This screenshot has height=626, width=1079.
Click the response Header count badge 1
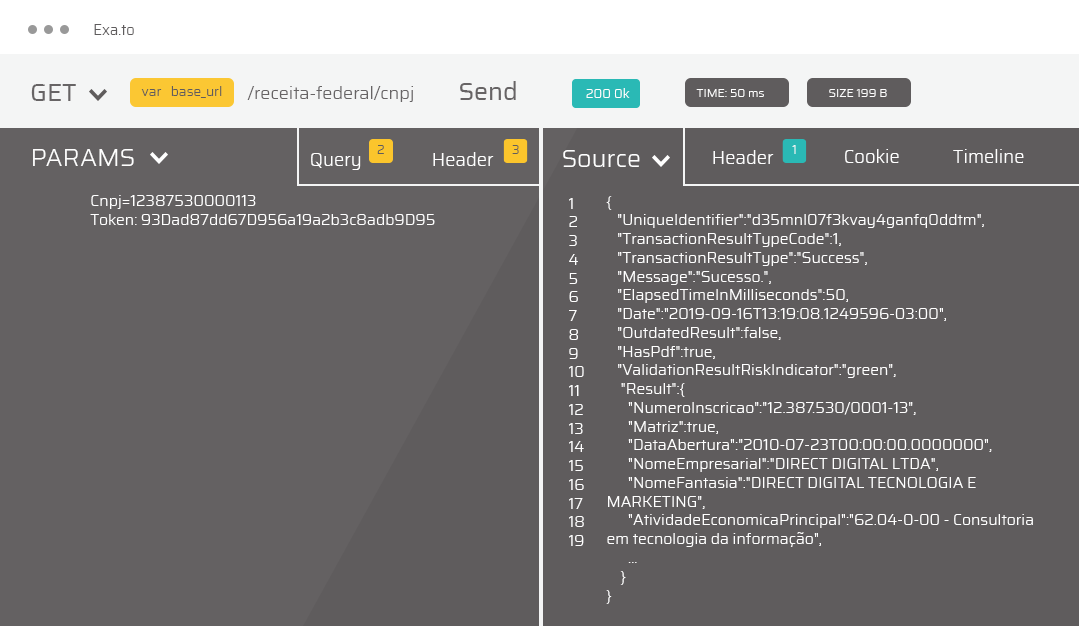coord(794,151)
